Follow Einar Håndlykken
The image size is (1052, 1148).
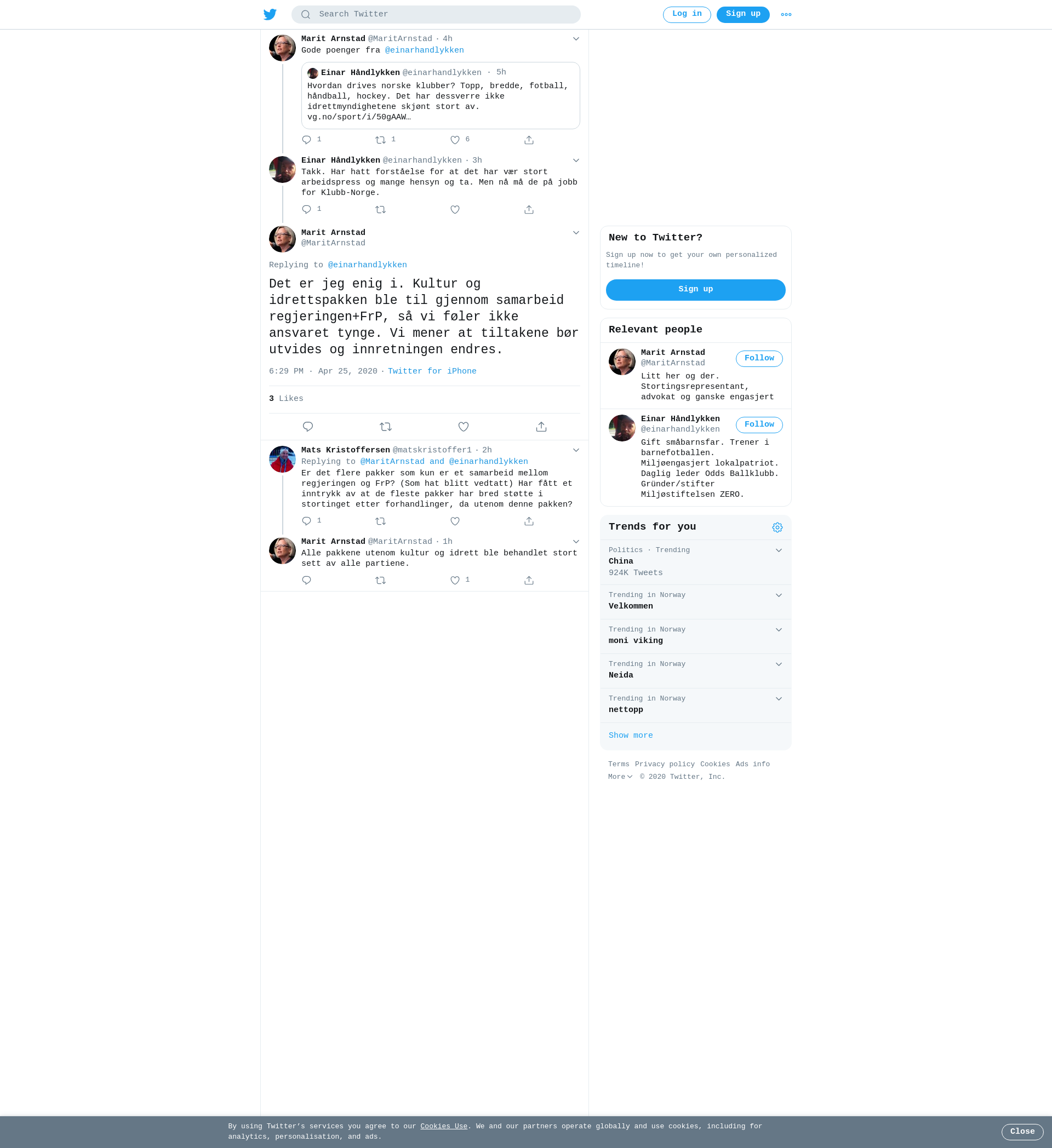pyautogui.click(x=759, y=425)
